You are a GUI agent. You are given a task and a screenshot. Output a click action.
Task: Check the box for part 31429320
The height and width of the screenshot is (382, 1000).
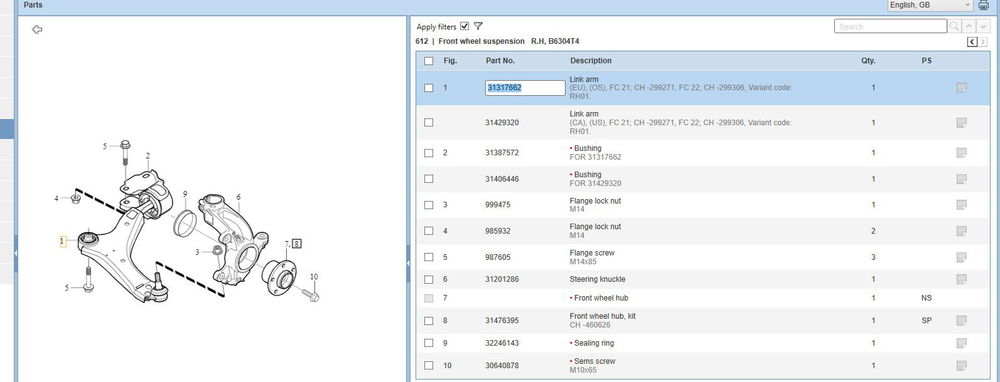(x=429, y=122)
